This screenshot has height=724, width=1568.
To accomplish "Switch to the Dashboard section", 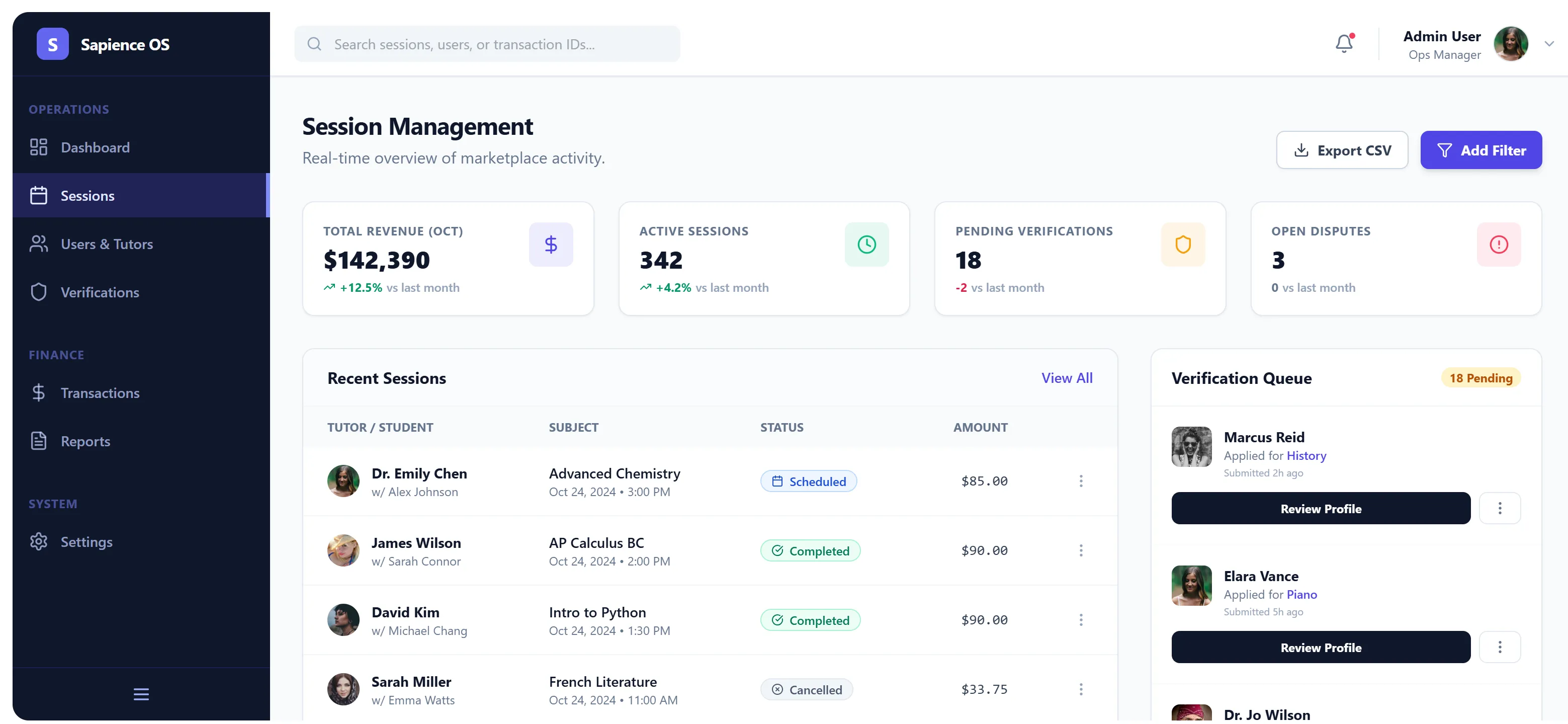I will [x=95, y=147].
